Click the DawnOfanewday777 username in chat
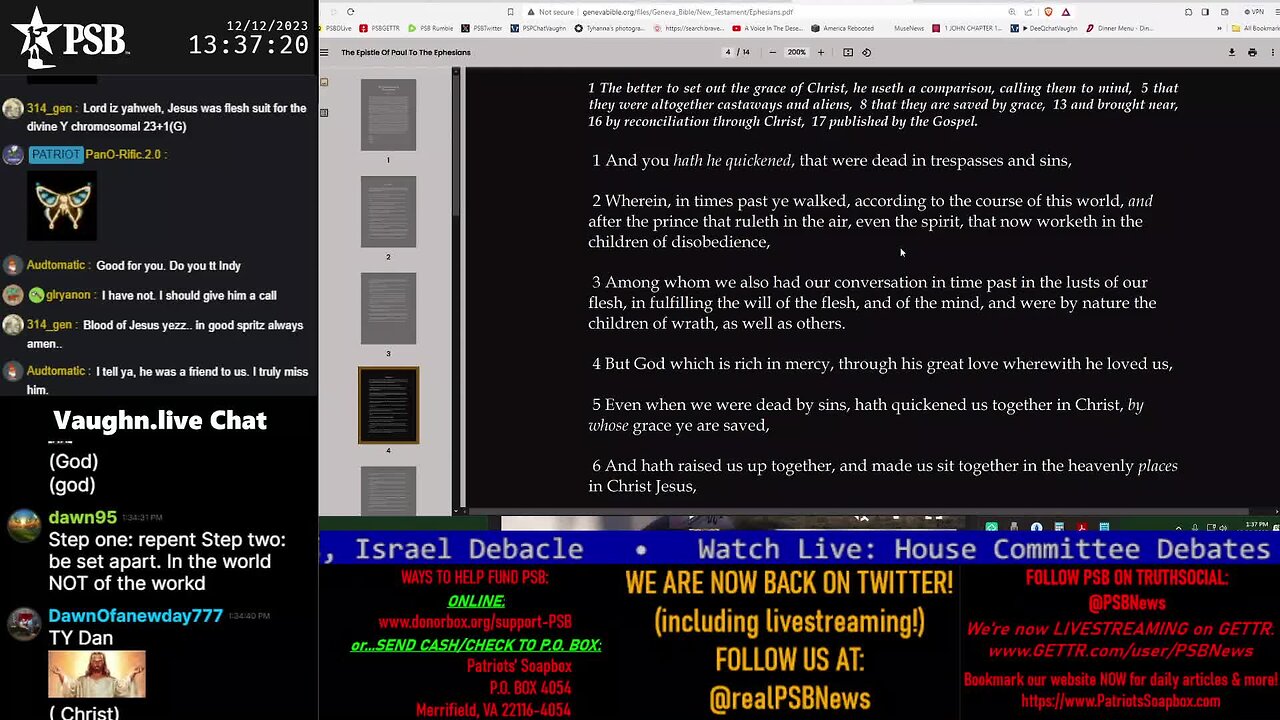Image resolution: width=1280 pixels, height=720 pixels. [135, 616]
